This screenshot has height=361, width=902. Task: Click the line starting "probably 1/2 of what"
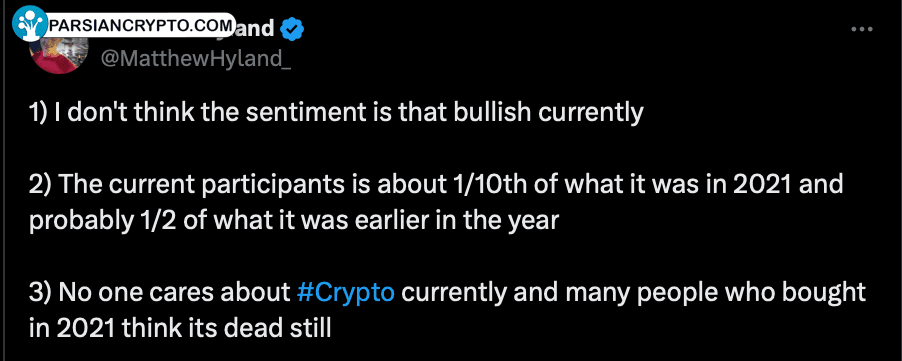[294, 221]
